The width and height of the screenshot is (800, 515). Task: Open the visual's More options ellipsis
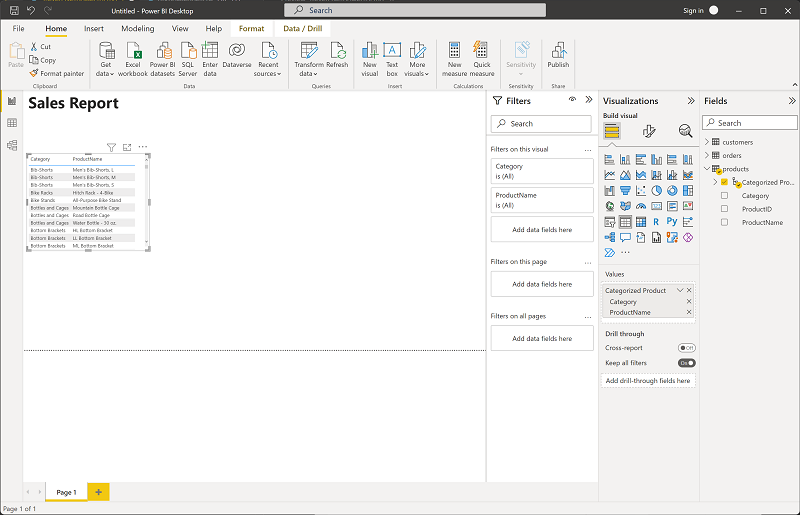pyautogui.click(x=143, y=147)
